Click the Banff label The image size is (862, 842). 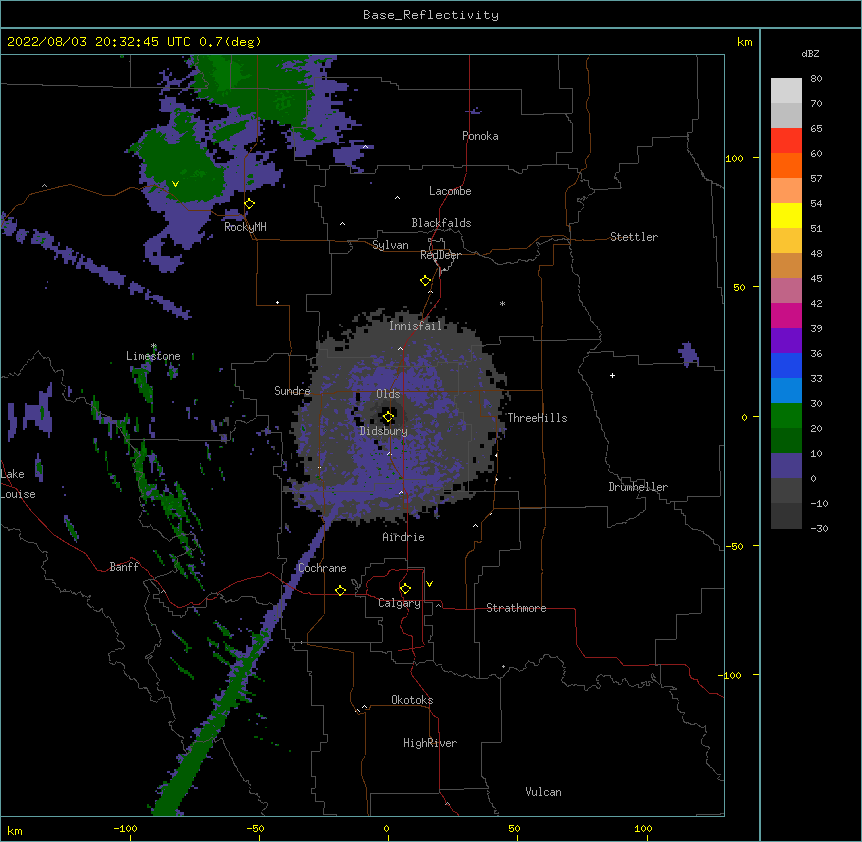[x=124, y=567]
